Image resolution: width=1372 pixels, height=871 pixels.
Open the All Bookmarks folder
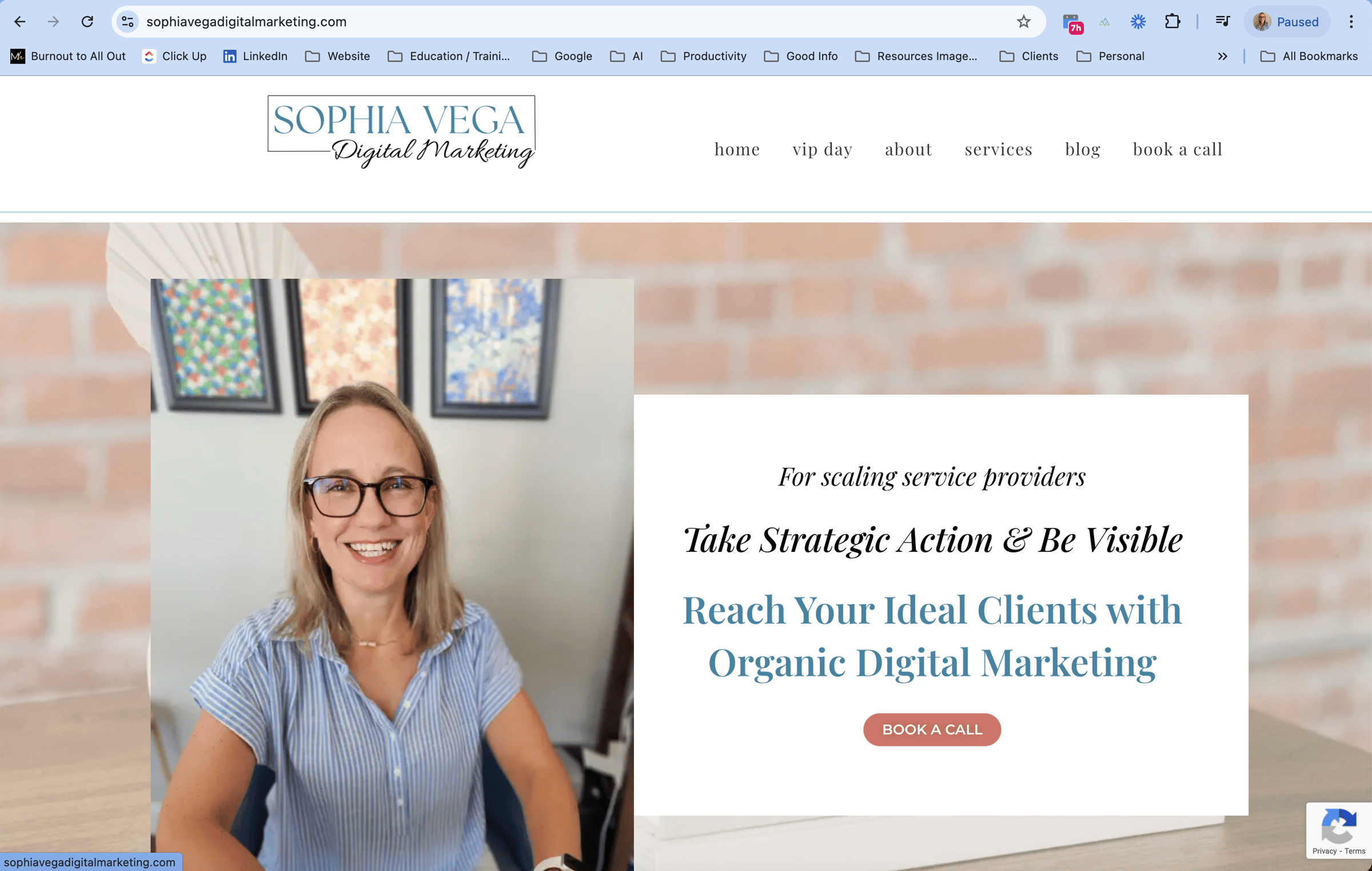click(1309, 56)
